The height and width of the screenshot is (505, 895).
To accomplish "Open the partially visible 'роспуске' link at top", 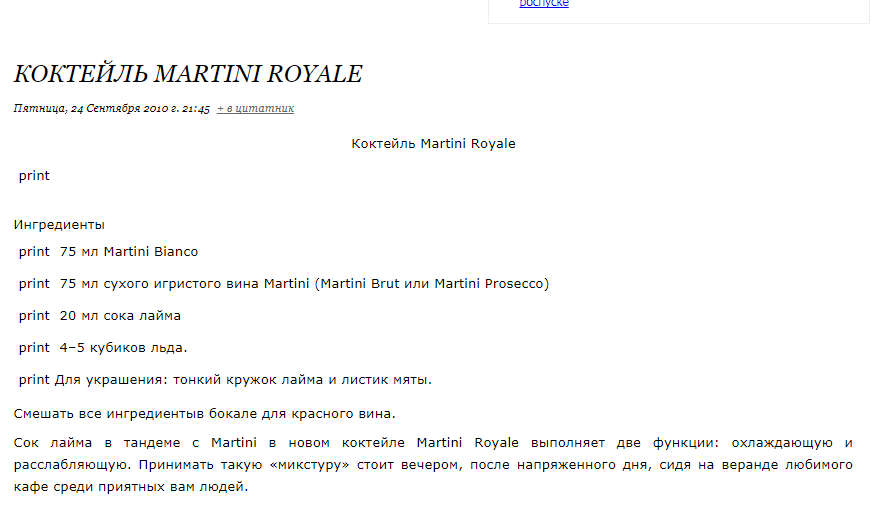I will [x=544, y=4].
